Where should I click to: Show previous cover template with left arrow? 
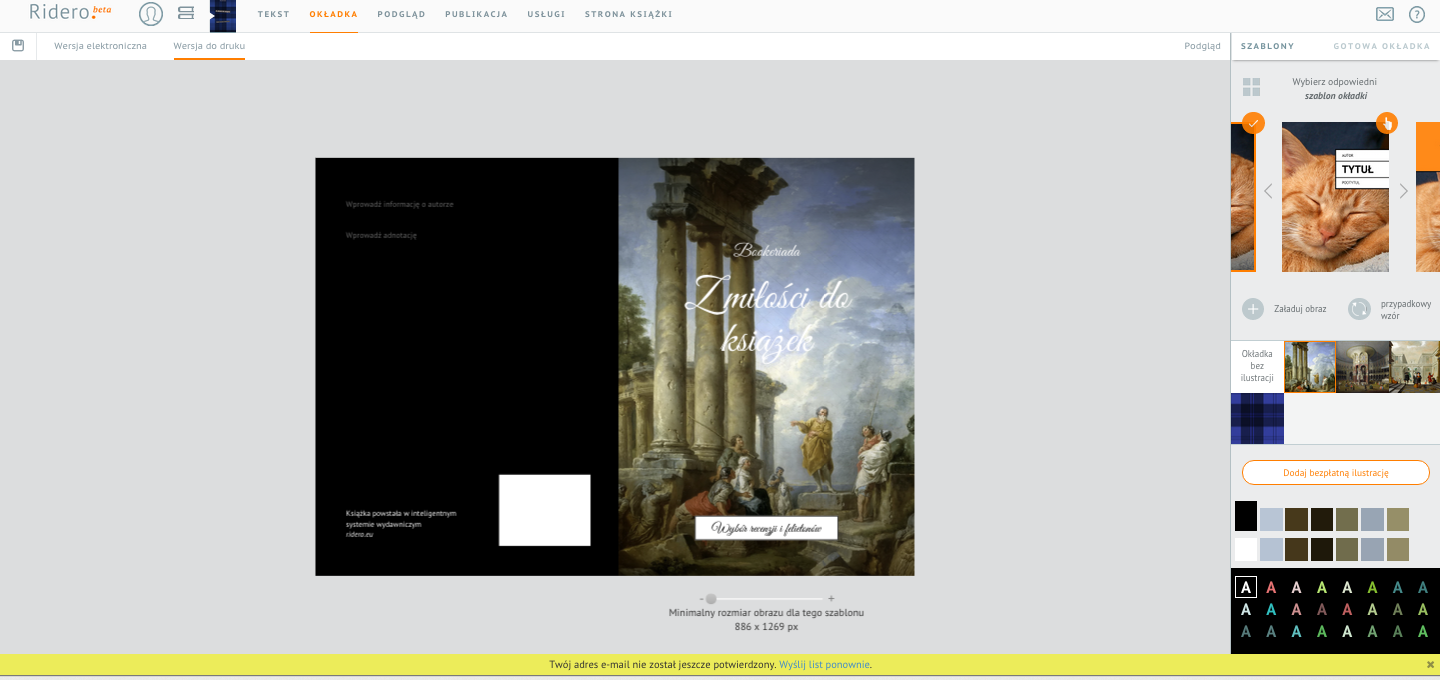1268,191
